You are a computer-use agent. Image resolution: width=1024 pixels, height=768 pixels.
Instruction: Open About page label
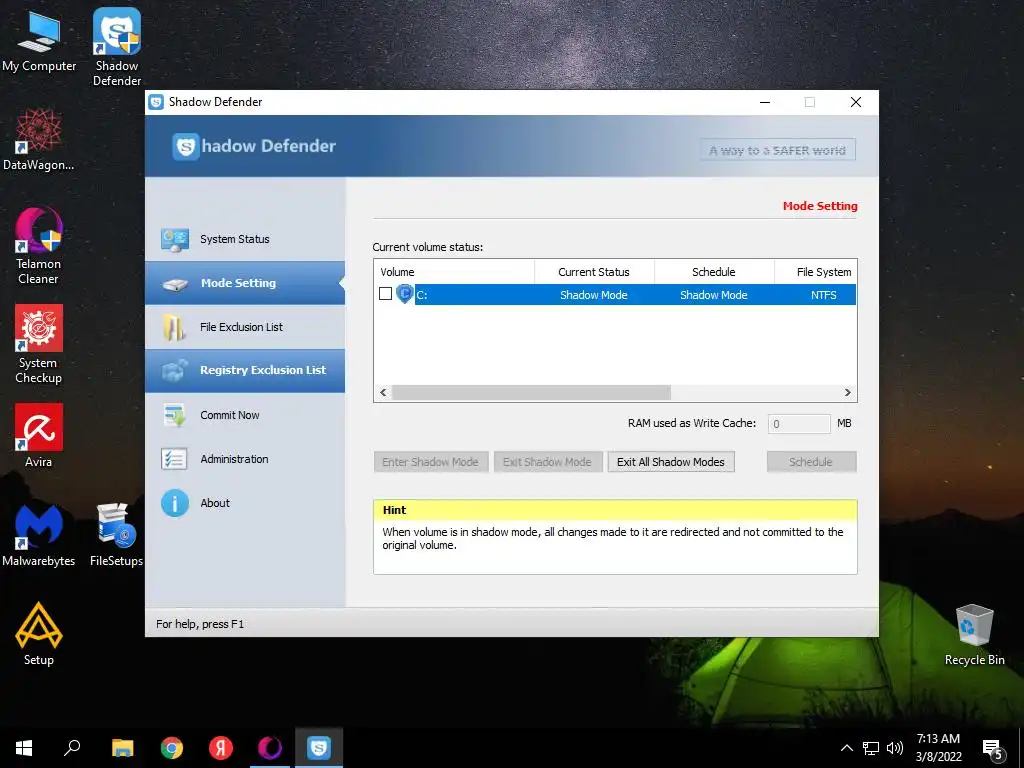pos(215,503)
